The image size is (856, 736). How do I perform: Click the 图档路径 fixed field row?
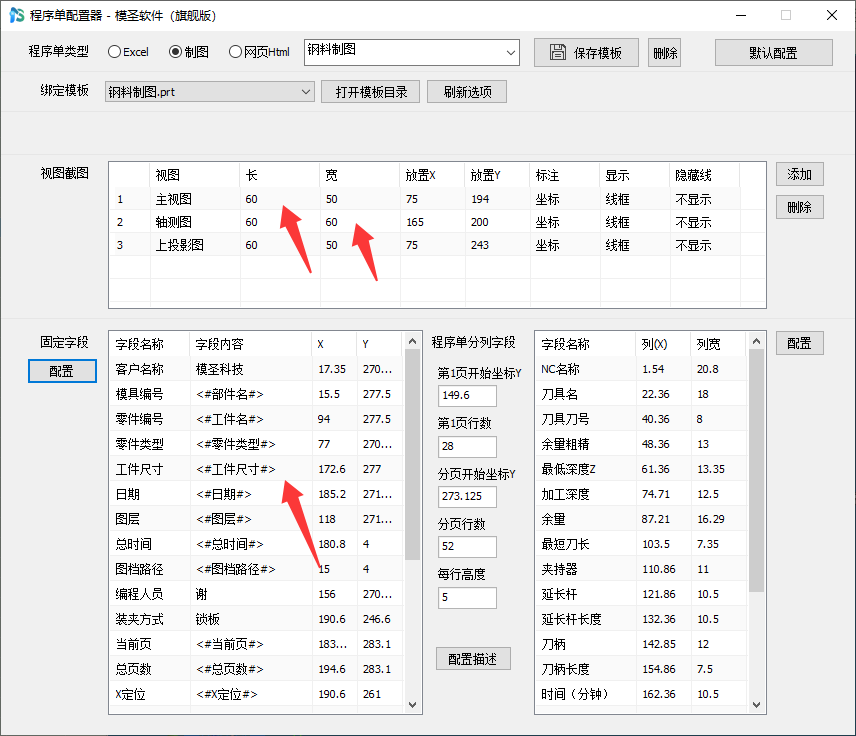(x=257, y=569)
